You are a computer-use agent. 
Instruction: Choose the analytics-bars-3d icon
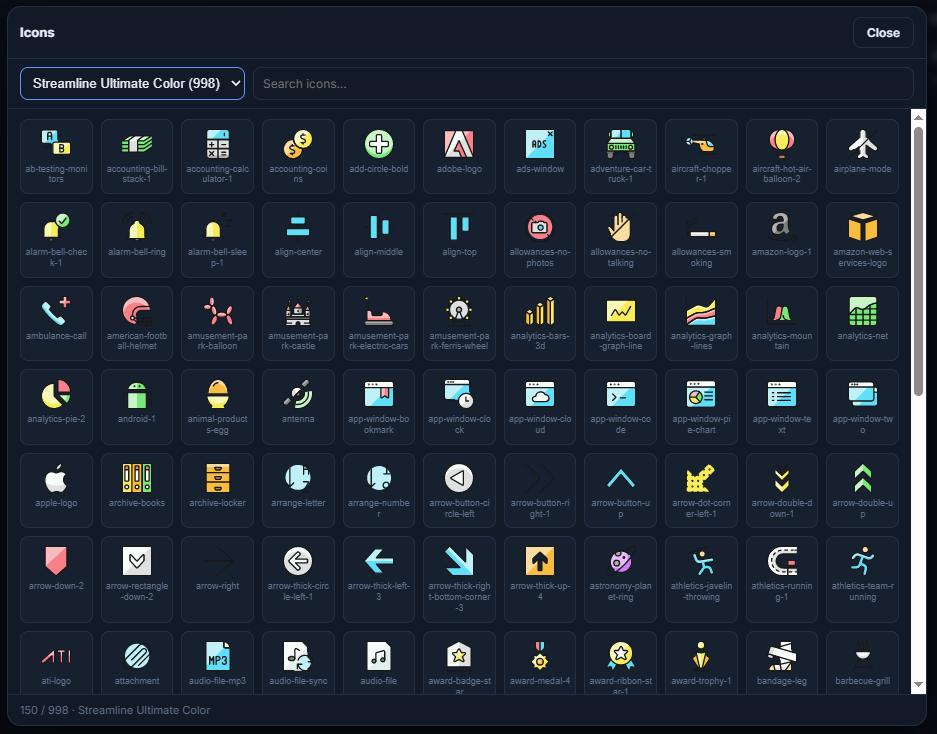(540, 323)
